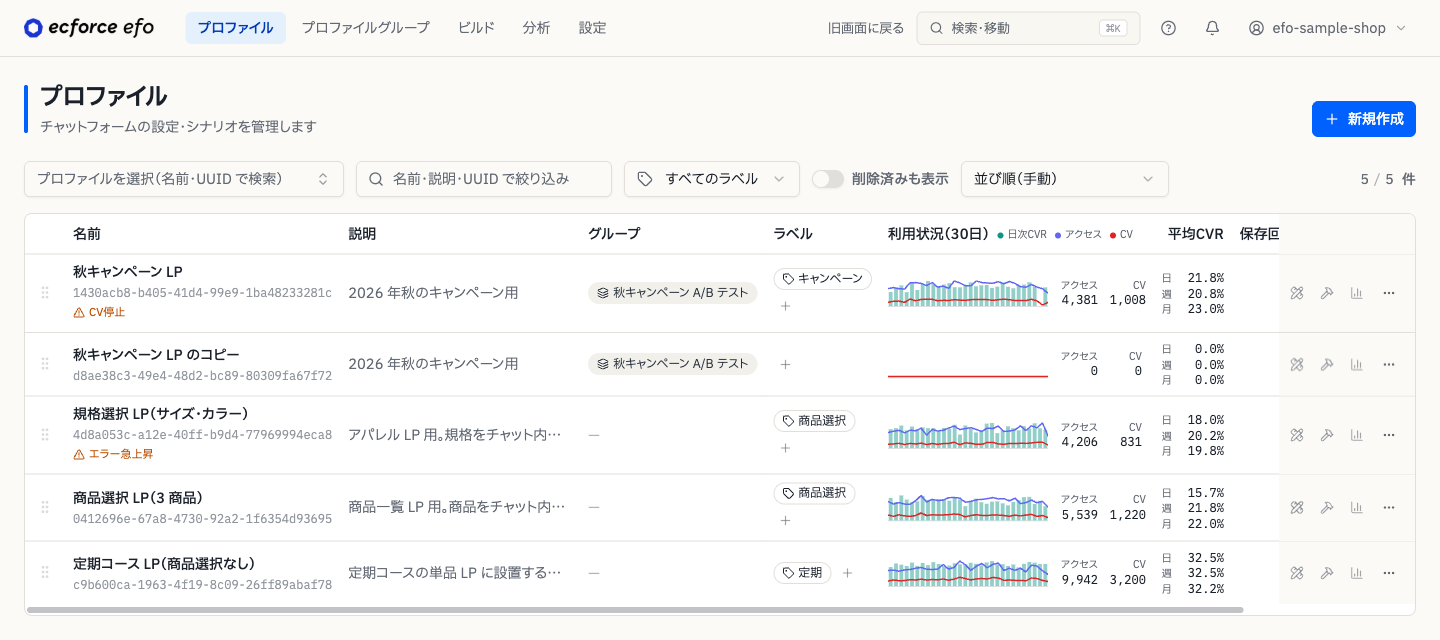Viewport: 1440px width, 640px height.
Task: Open the ビルド tab
Action: click(476, 28)
